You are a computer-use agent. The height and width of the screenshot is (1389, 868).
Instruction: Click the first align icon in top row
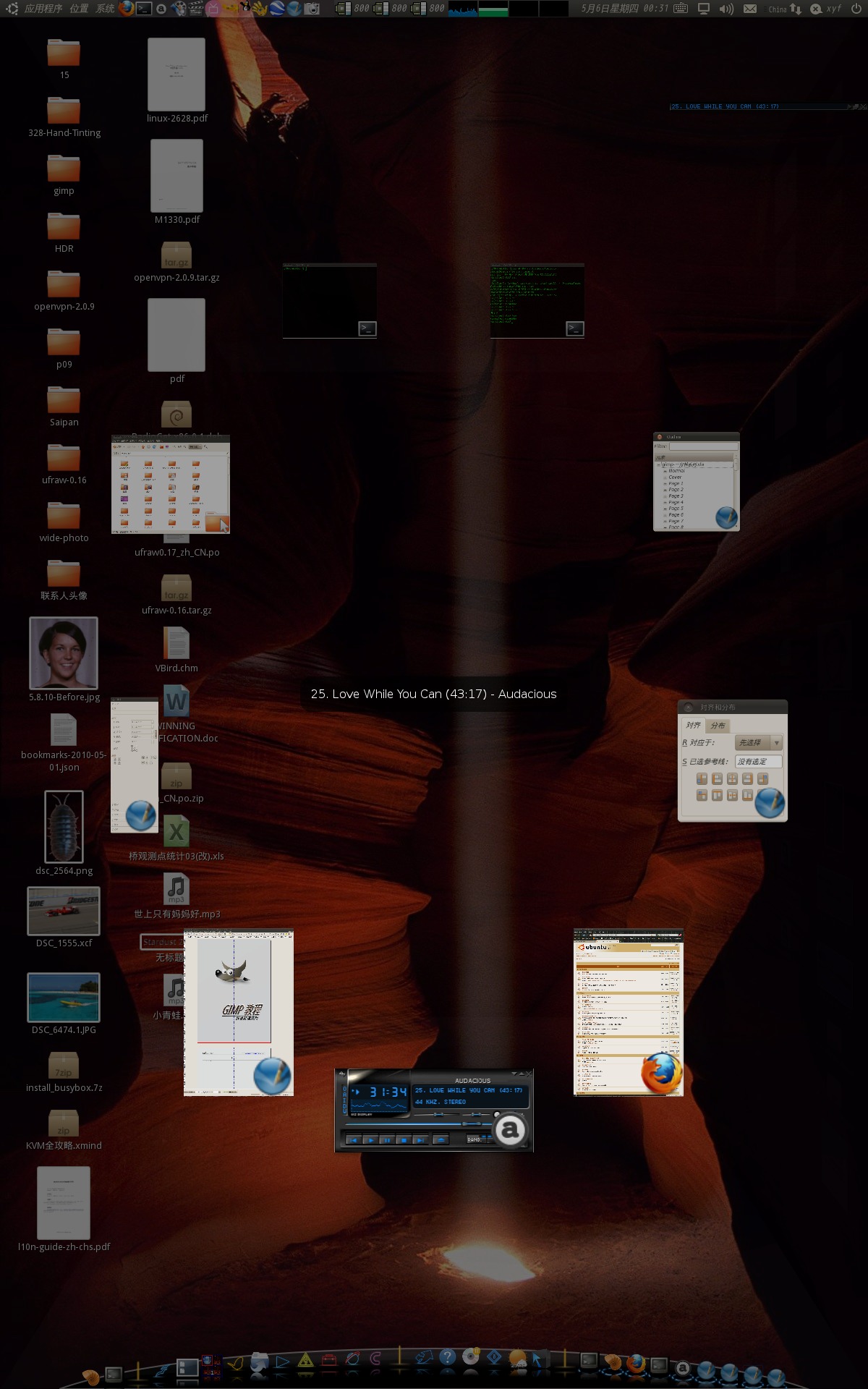click(702, 778)
